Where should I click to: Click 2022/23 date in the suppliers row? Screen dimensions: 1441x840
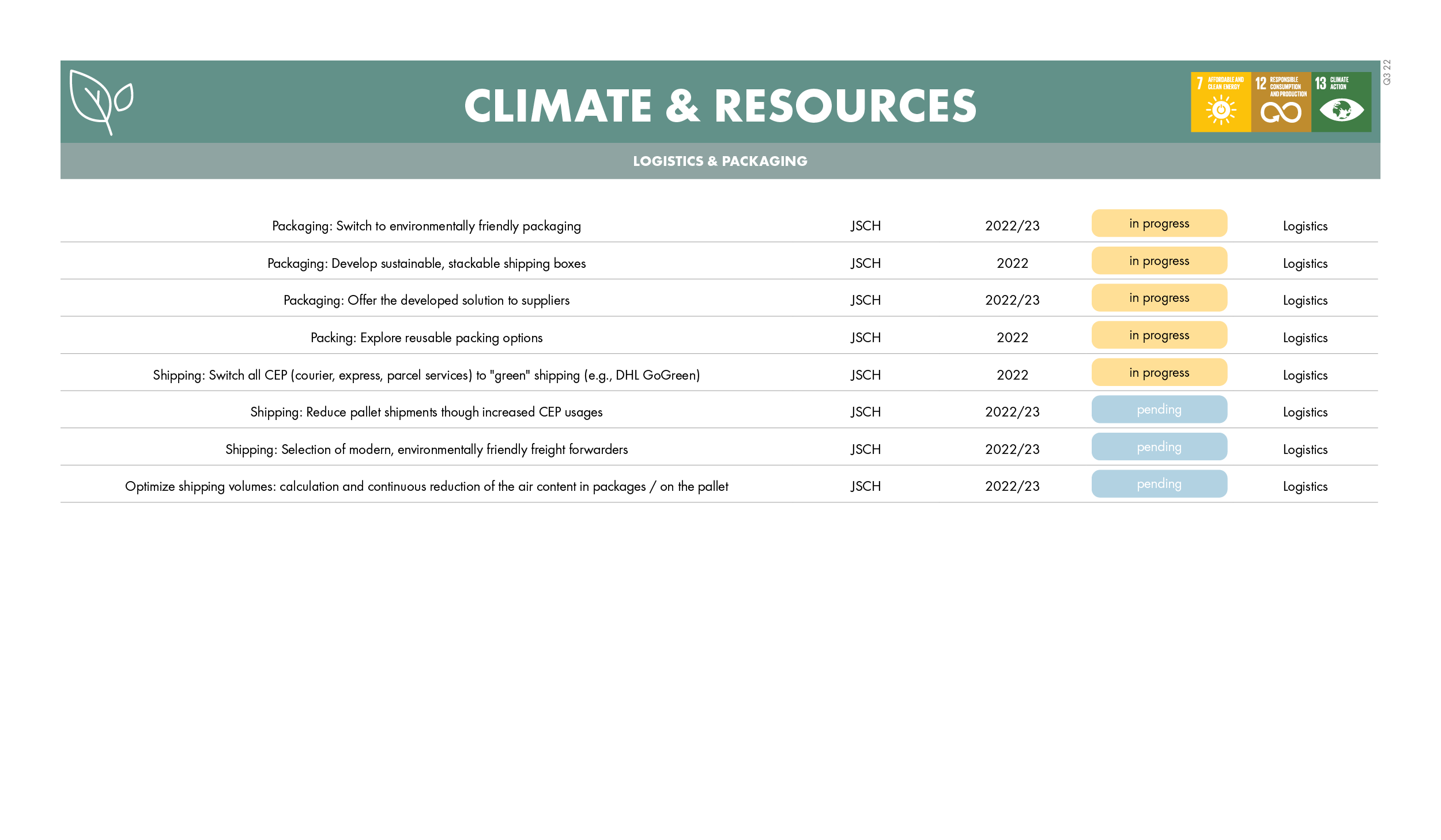[1012, 300]
